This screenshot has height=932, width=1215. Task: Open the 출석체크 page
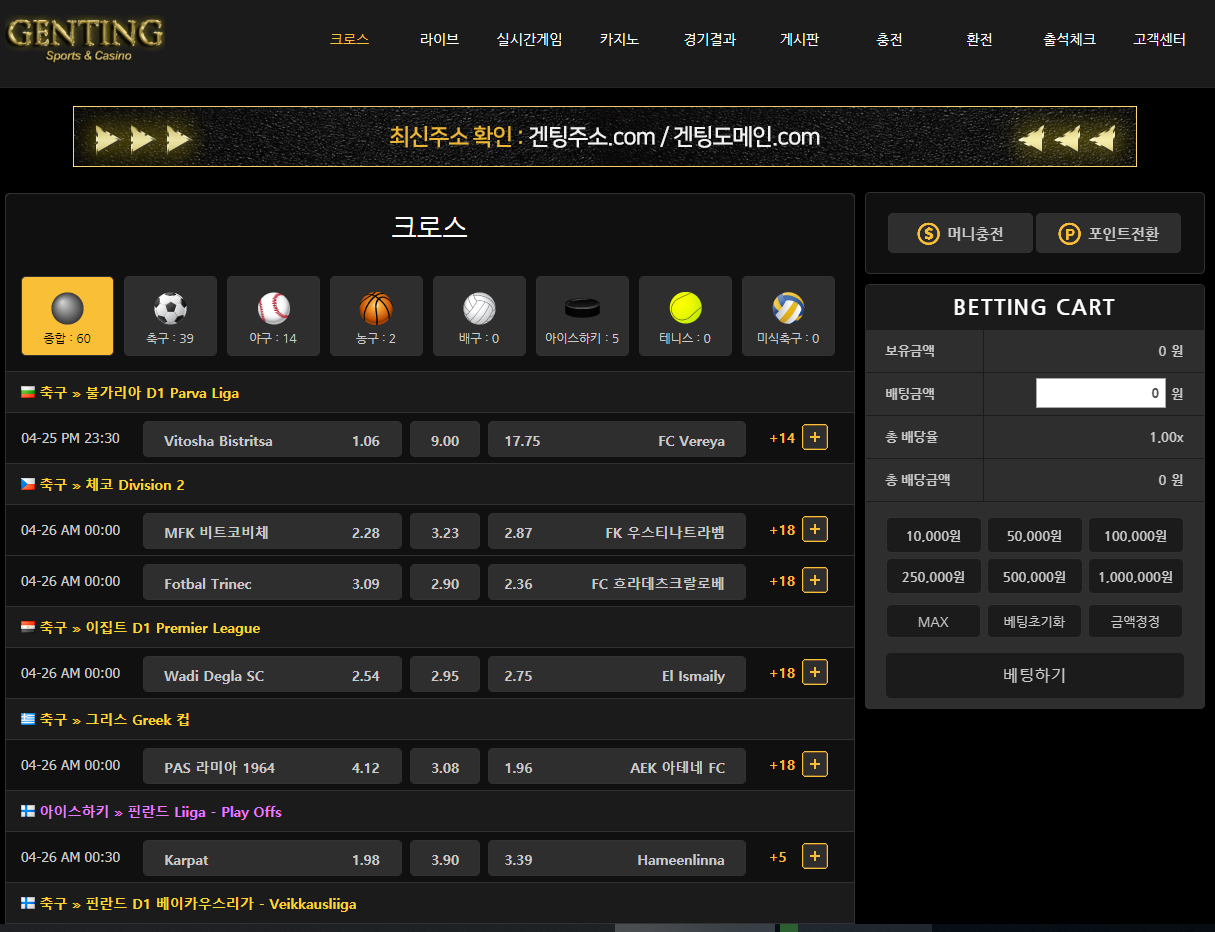pyautogui.click(x=1069, y=40)
